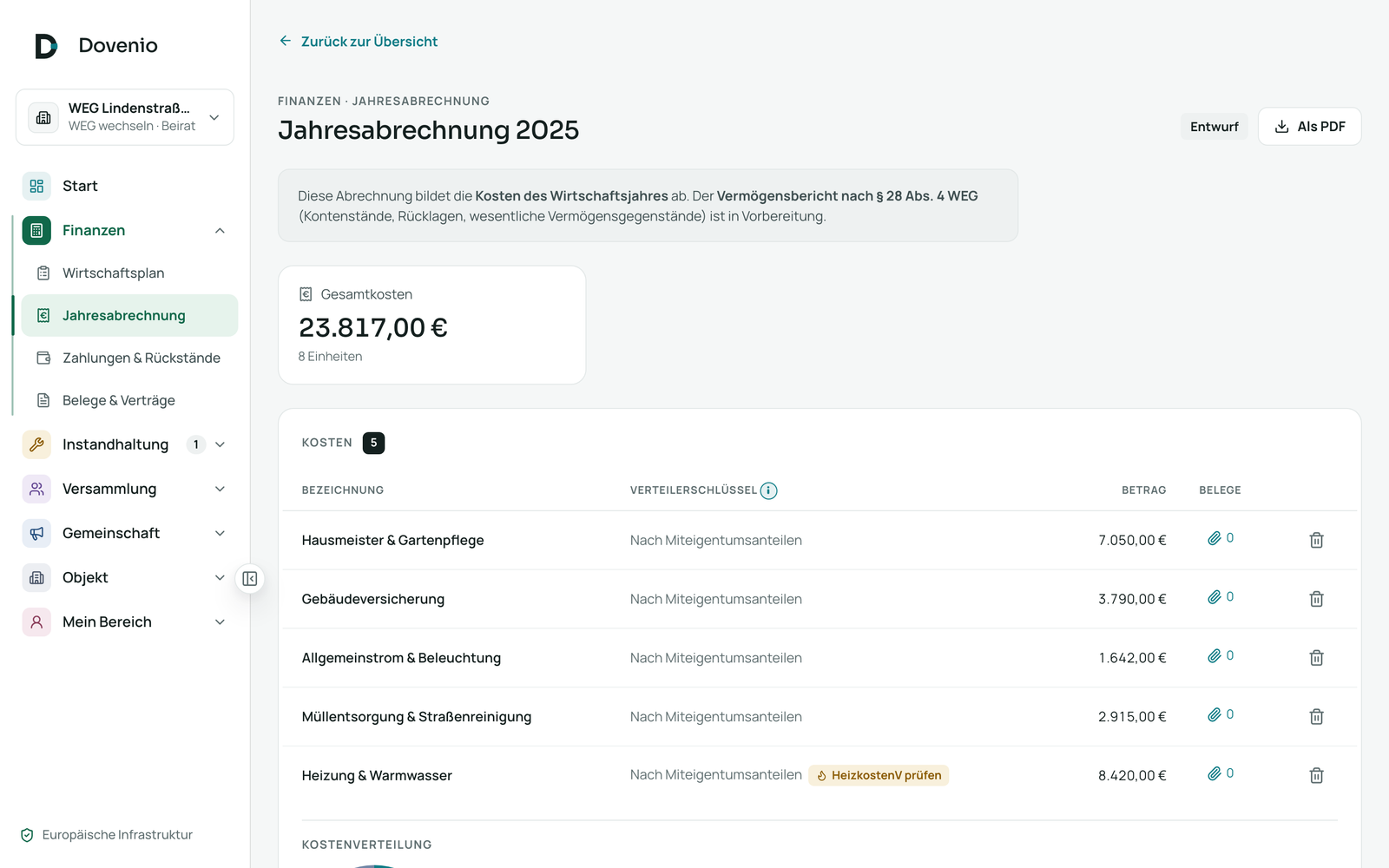1389x868 pixels.
Task: Click the Kostenverteilung section heading
Action: point(366,845)
